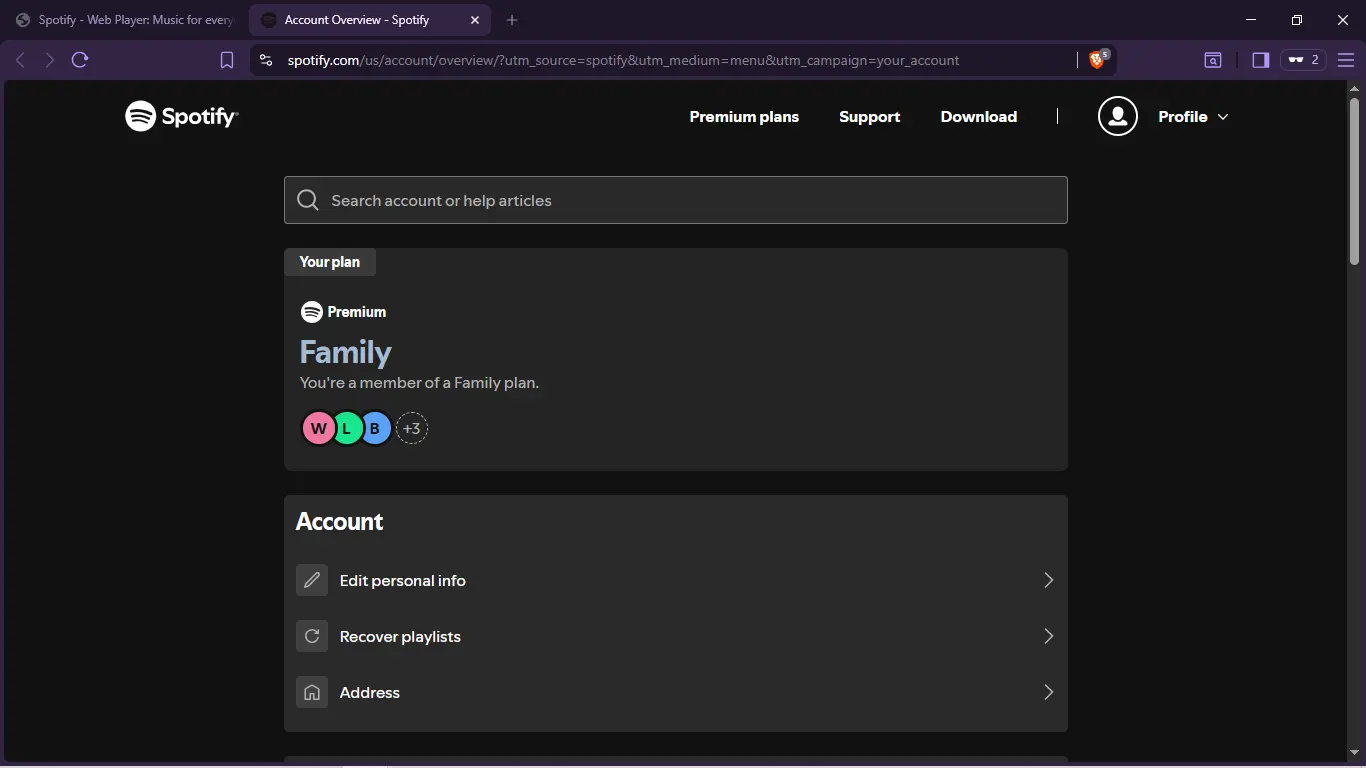The width and height of the screenshot is (1366, 768).
Task: Open a new browser tab
Action: (x=512, y=20)
